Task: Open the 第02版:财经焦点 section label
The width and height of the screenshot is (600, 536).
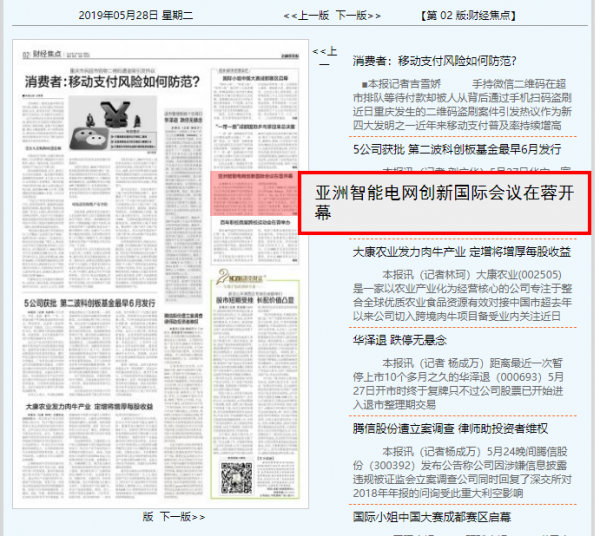Action: pos(470,15)
